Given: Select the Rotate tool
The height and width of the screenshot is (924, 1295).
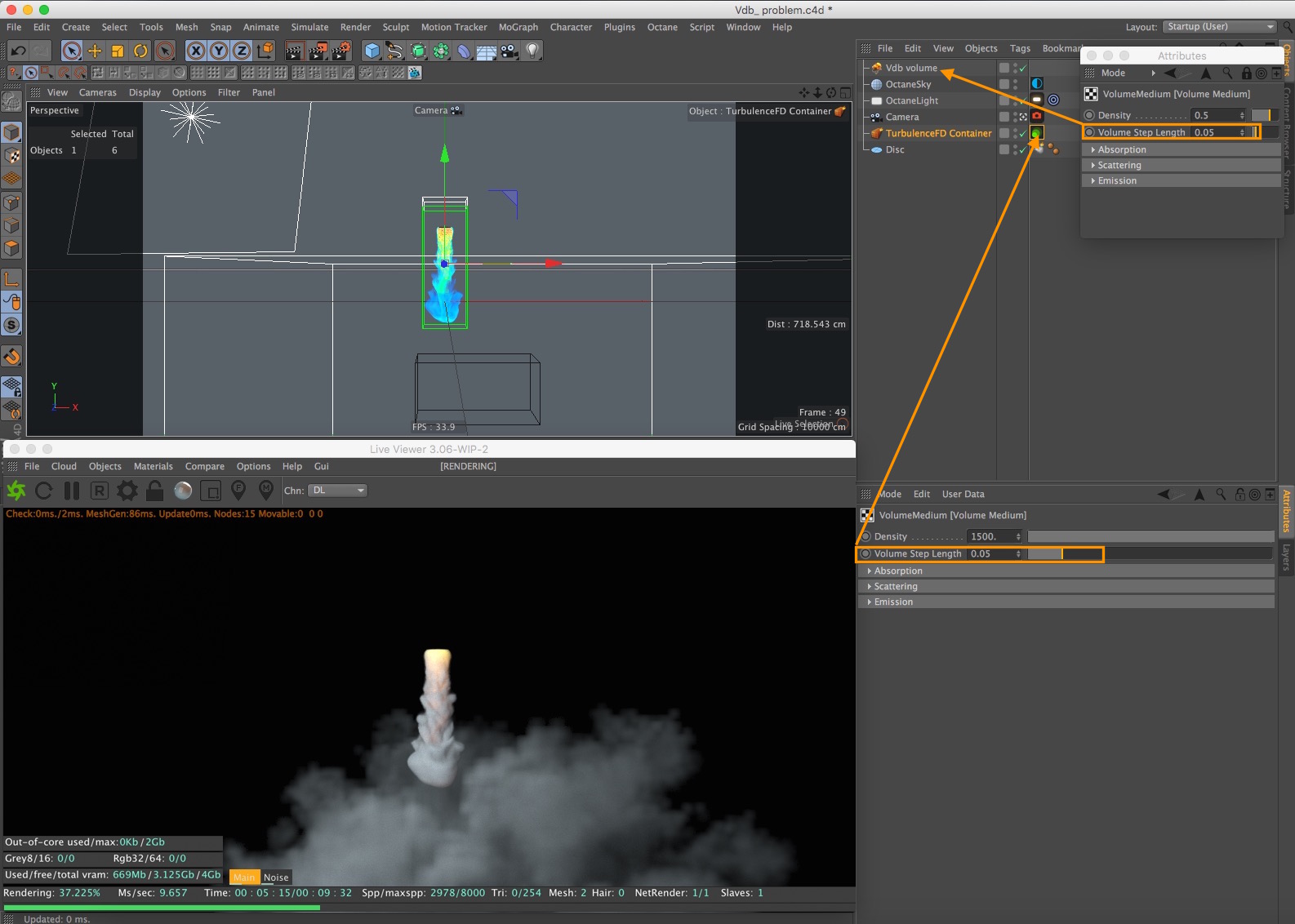Looking at the screenshot, I should (x=140, y=51).
